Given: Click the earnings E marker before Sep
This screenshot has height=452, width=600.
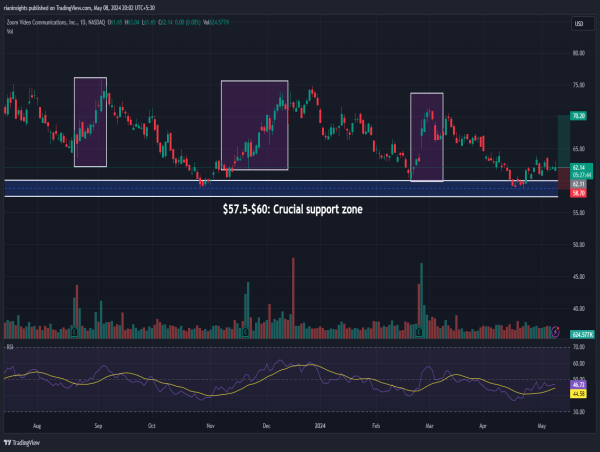Looking at the screenshot, I should click(74, 331).
